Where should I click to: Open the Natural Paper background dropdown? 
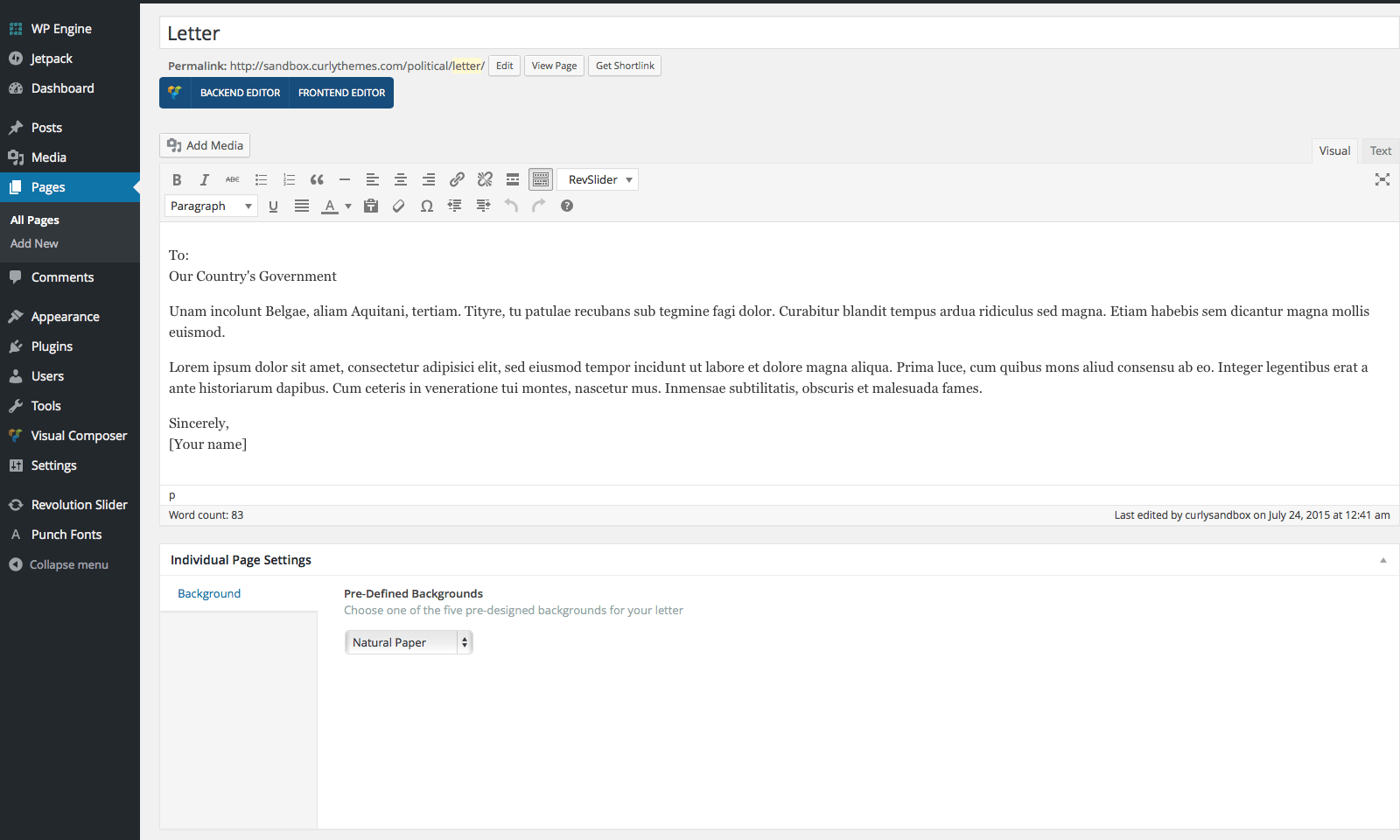409,642
